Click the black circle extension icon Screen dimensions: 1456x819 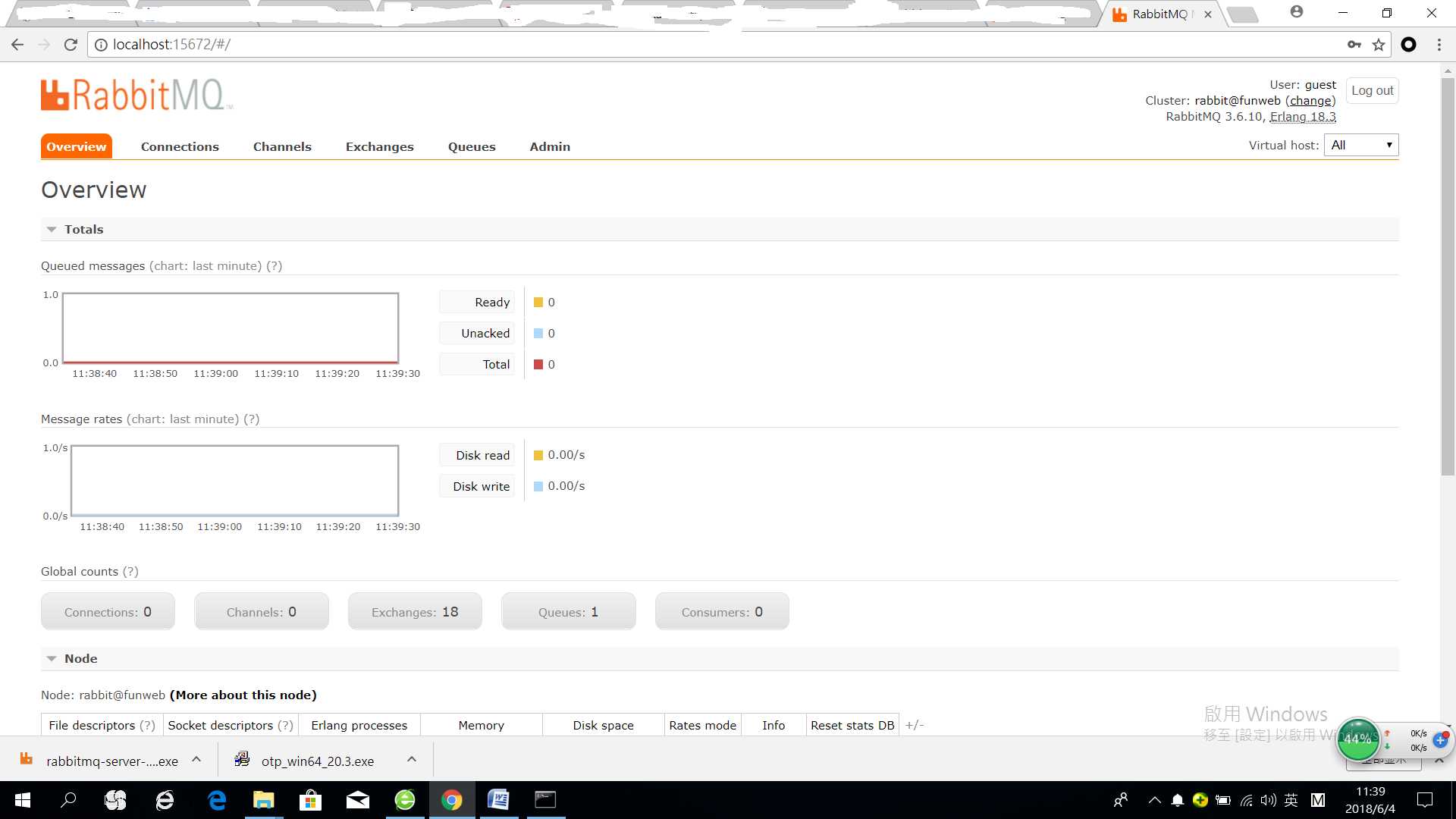coord(1409,45)
